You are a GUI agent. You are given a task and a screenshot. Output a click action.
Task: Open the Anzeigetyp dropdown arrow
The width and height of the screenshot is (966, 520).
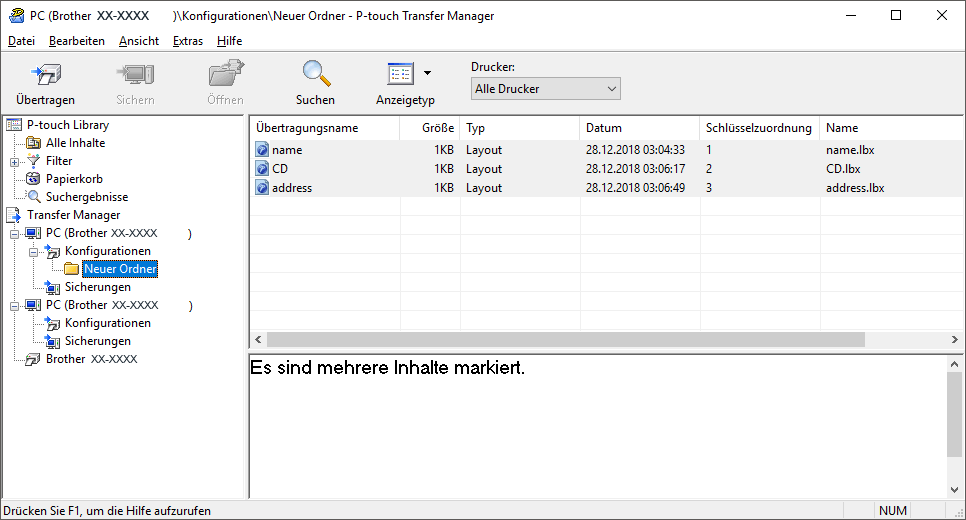(x=427, y=73)
